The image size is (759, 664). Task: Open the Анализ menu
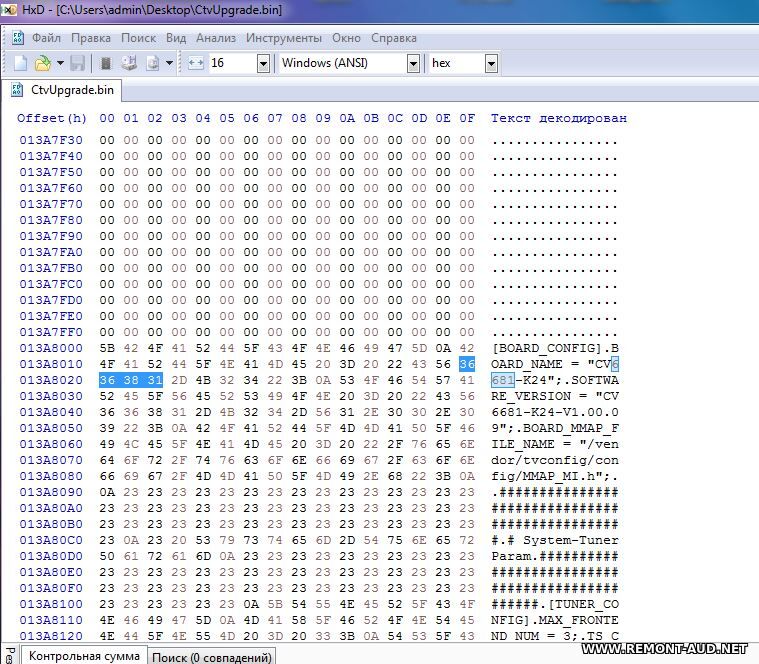click(x=216, y=38)
